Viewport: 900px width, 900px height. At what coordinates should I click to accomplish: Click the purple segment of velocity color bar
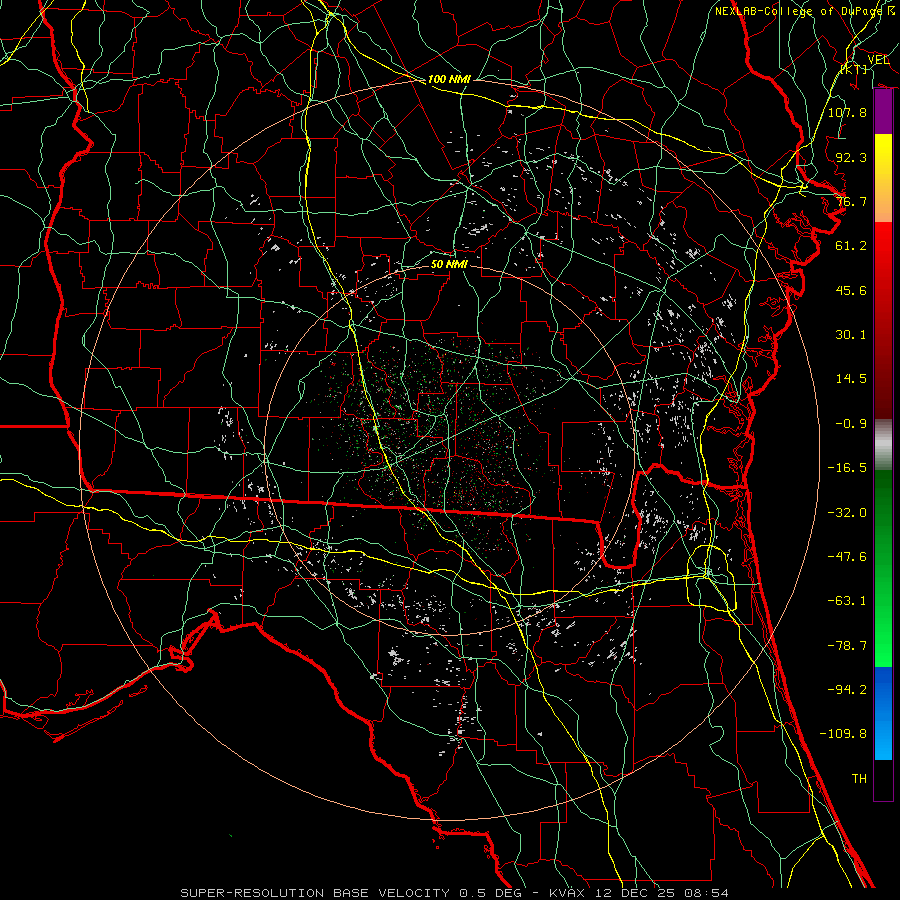pyautogui.click(x=883, y=112)
